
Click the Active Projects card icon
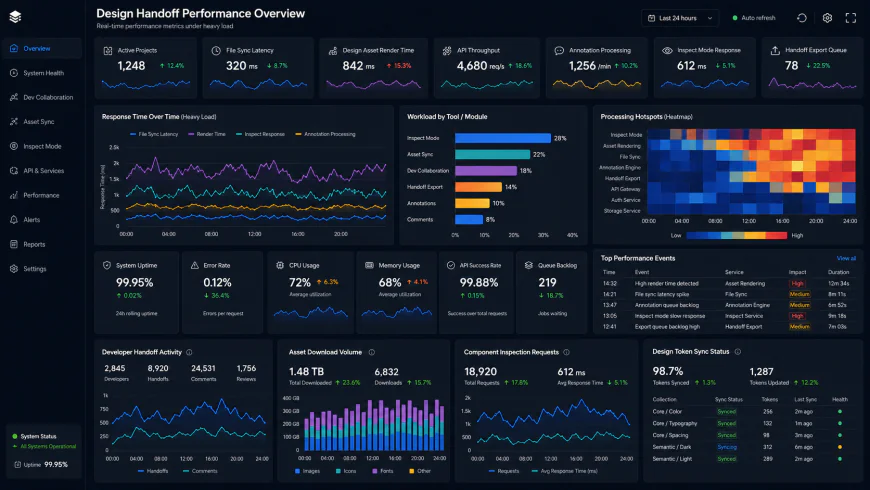tap(108, 50)
